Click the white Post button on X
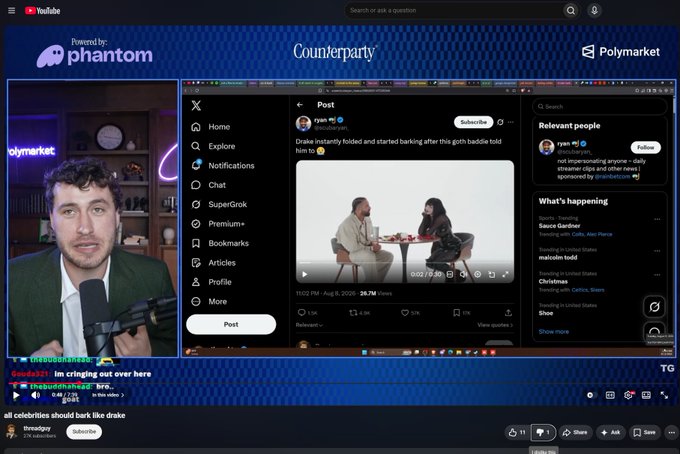Viewport: 680px width, 454px height. click(x=231, y=324)
